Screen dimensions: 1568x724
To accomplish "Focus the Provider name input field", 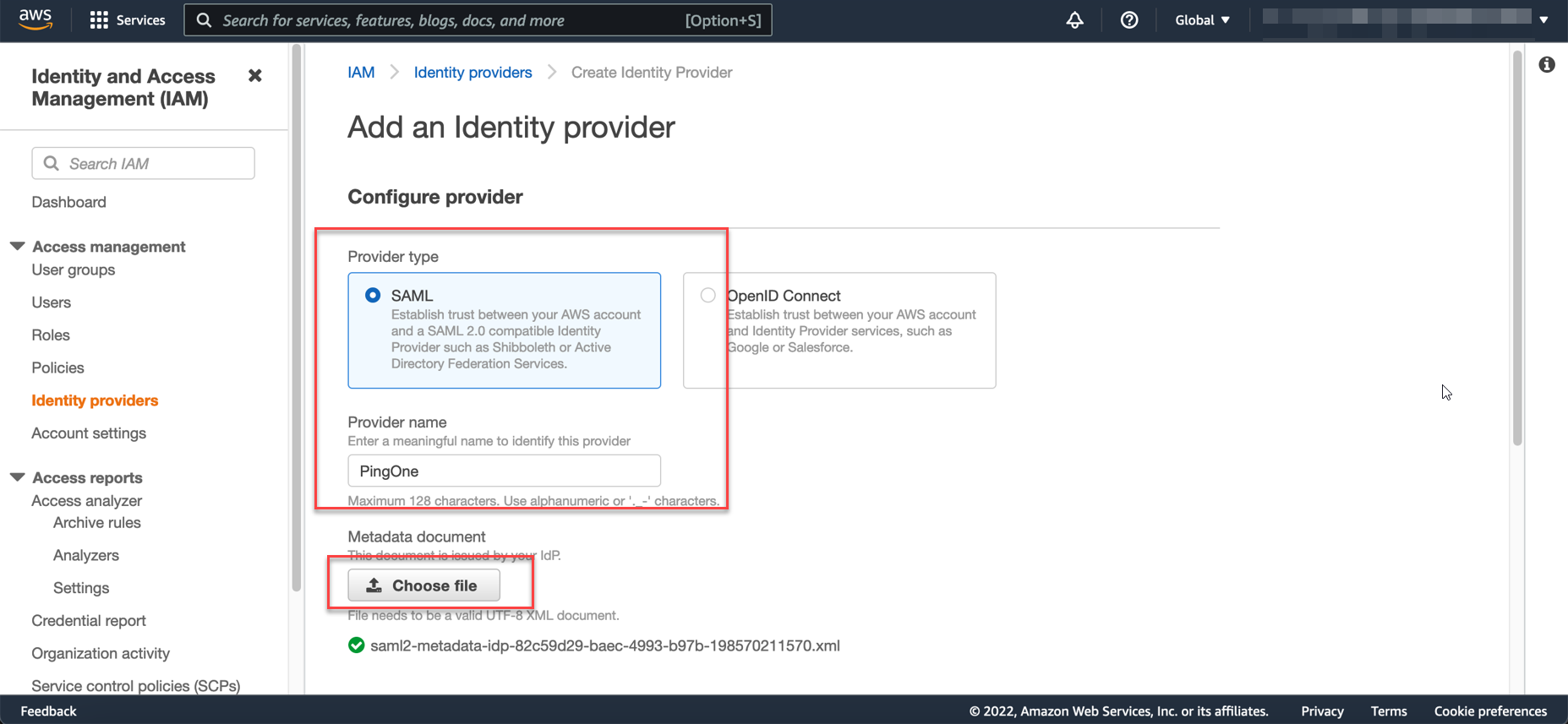I will click(x=505, y=471).
